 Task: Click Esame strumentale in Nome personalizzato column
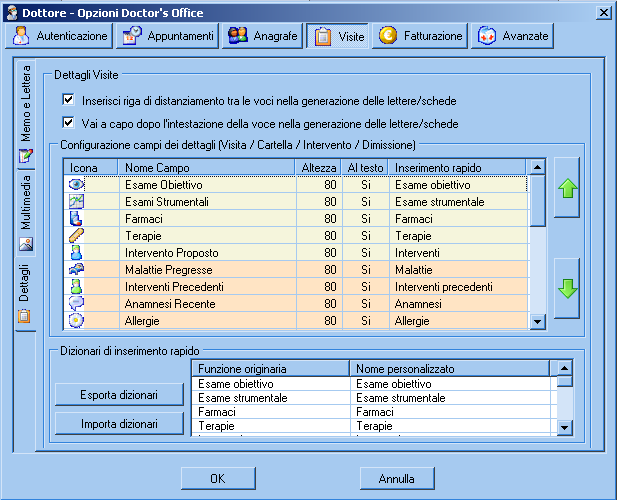(x=450, y=398)
